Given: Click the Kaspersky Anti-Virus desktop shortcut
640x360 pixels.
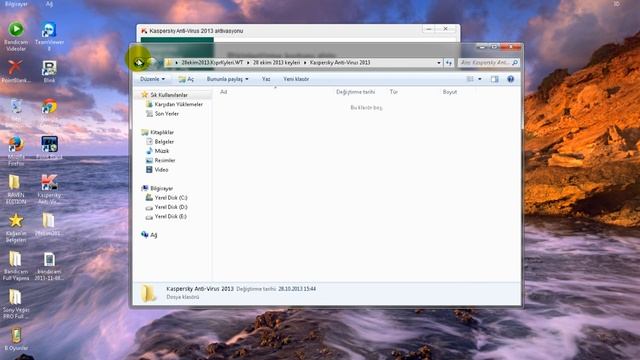Looking at the screenshot, I should 49,189.
